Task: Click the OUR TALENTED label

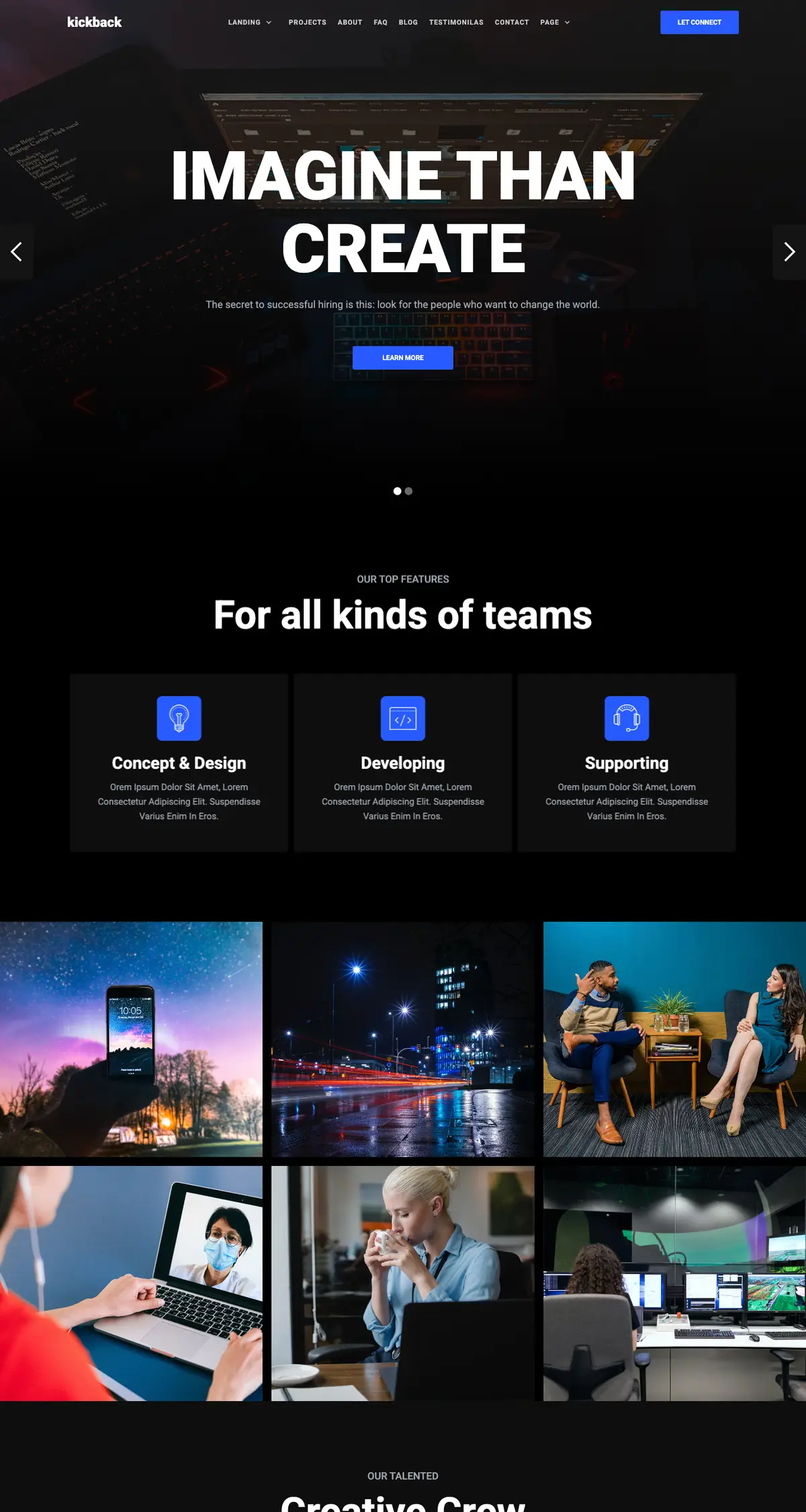Action: coord(403,1476)
